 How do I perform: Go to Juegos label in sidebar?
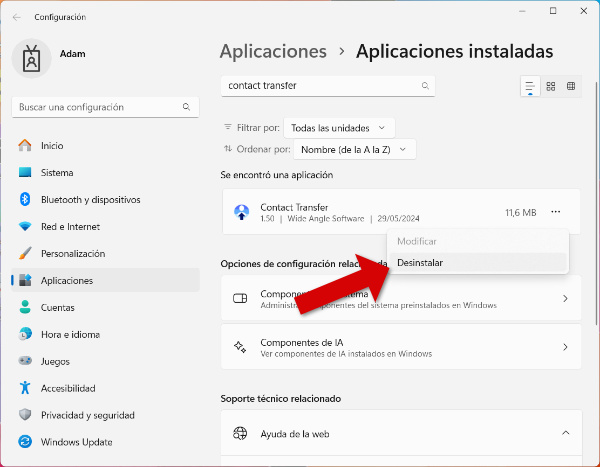click(55, 362)
